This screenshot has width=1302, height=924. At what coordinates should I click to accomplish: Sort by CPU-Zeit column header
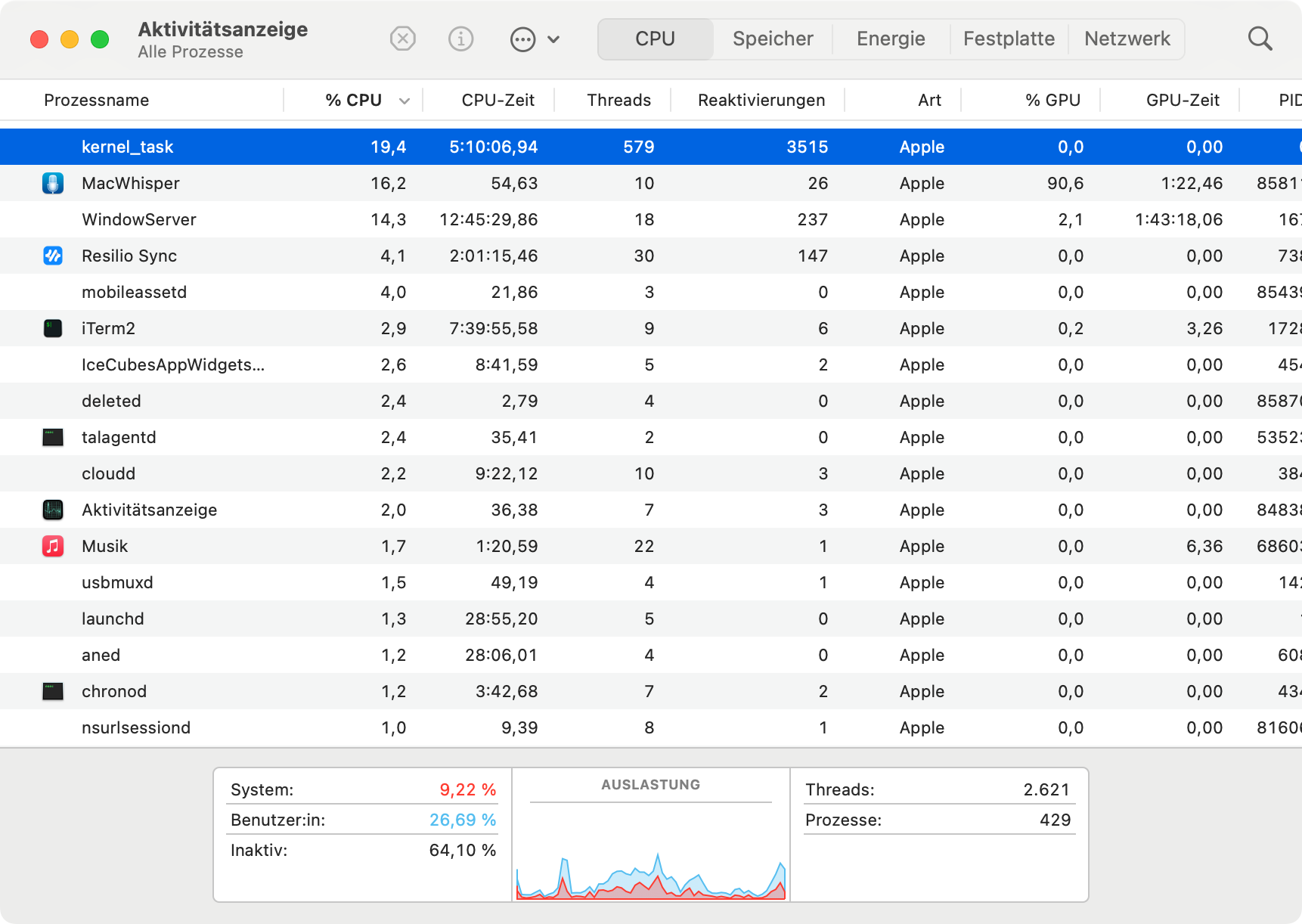point(498,100)
